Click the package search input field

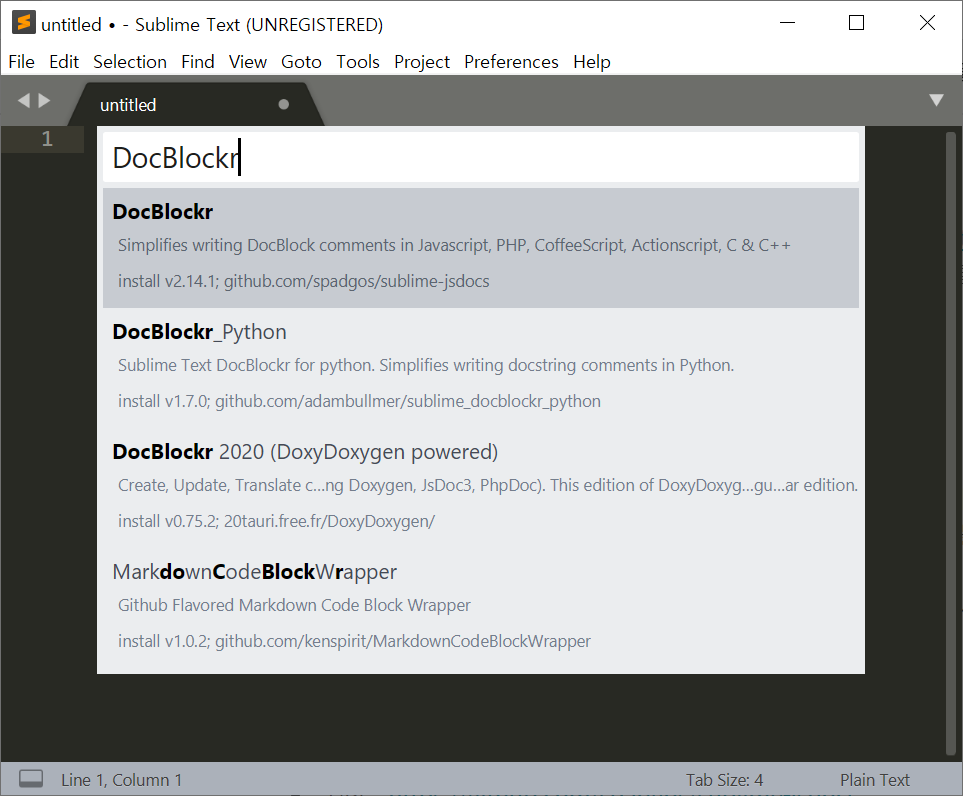pos(480,157)
